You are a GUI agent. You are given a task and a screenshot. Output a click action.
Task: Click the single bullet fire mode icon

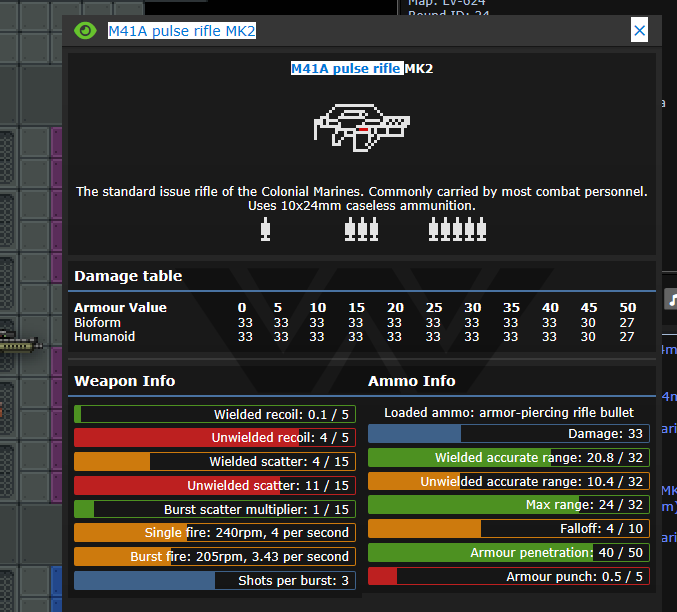(x=265, y=230)
